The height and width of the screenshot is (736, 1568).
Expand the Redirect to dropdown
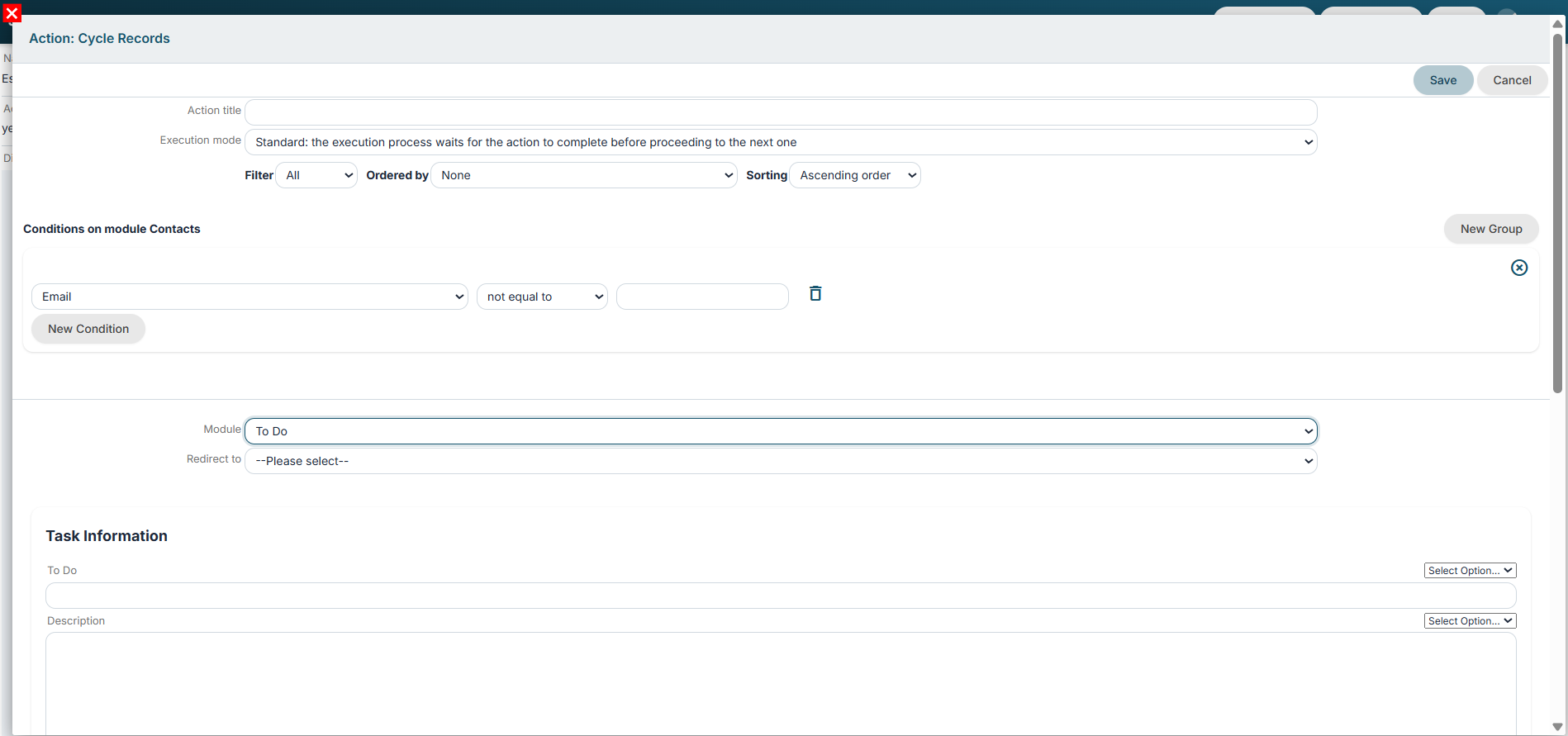coord(781,461)
